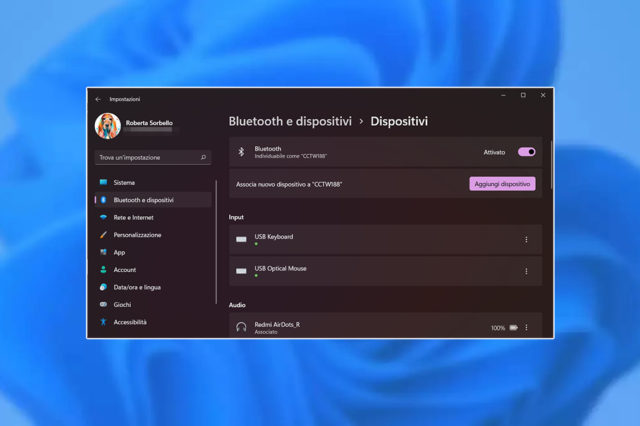The height and width of the screenshot is (426, 640).
Task: Click the sidebar vertical scrollbar
Action: click(x=216, y=242)
